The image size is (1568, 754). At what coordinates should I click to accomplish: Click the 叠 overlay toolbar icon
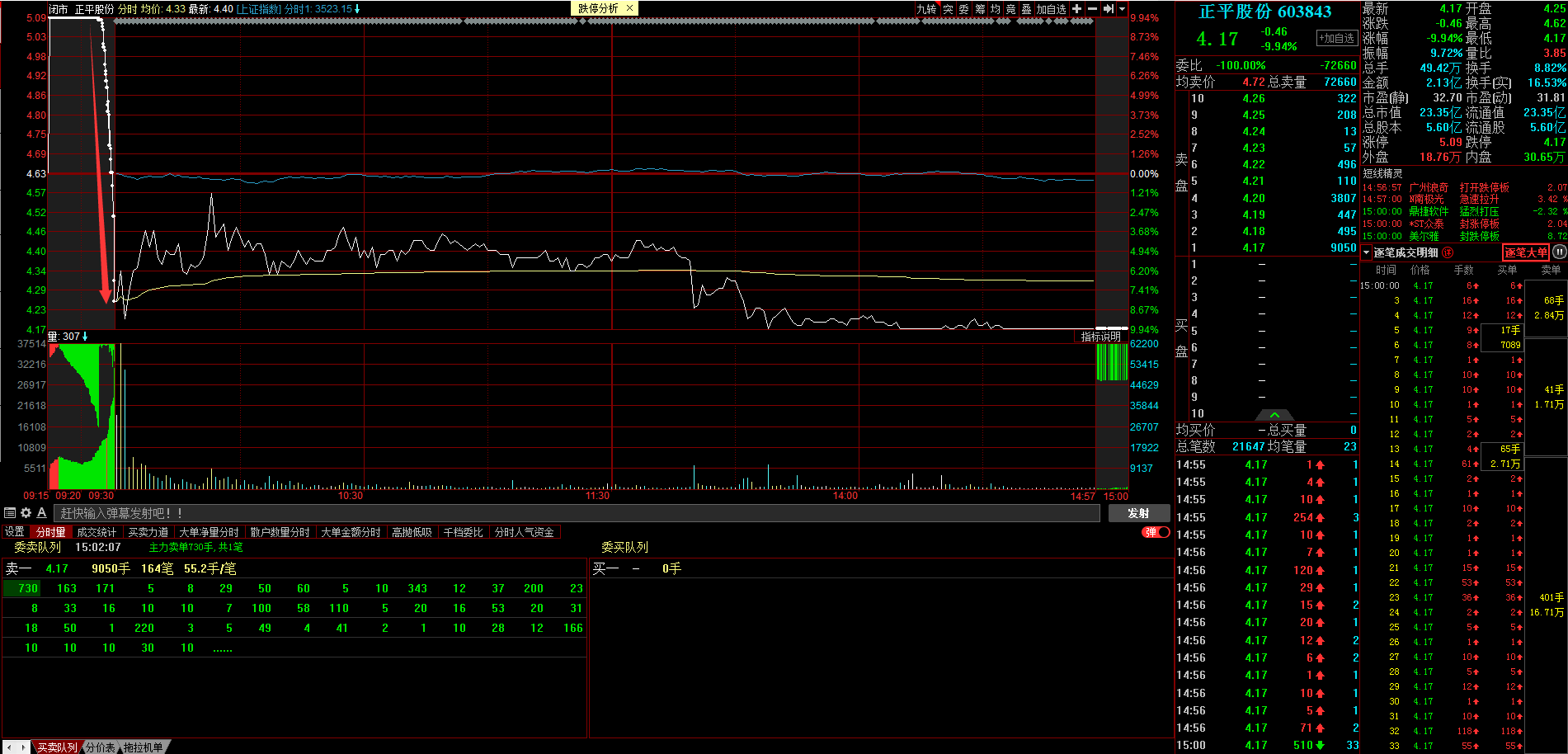point(1027,9)
